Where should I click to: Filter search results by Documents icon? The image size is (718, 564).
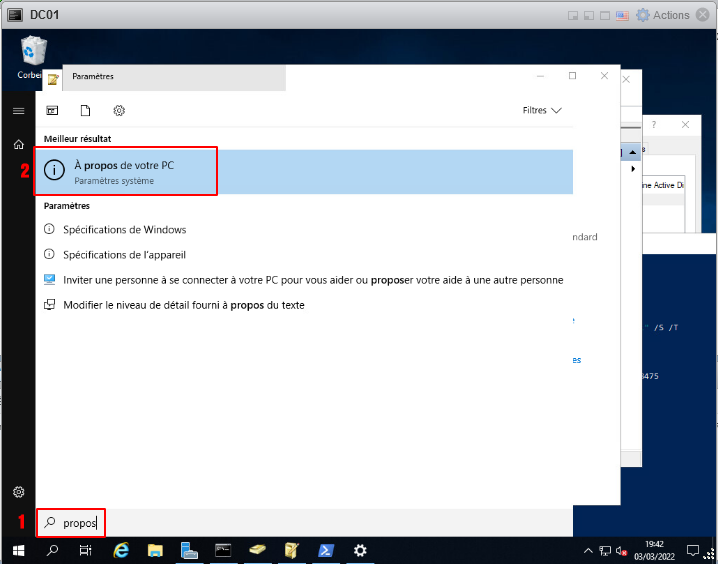coord(86,111)
